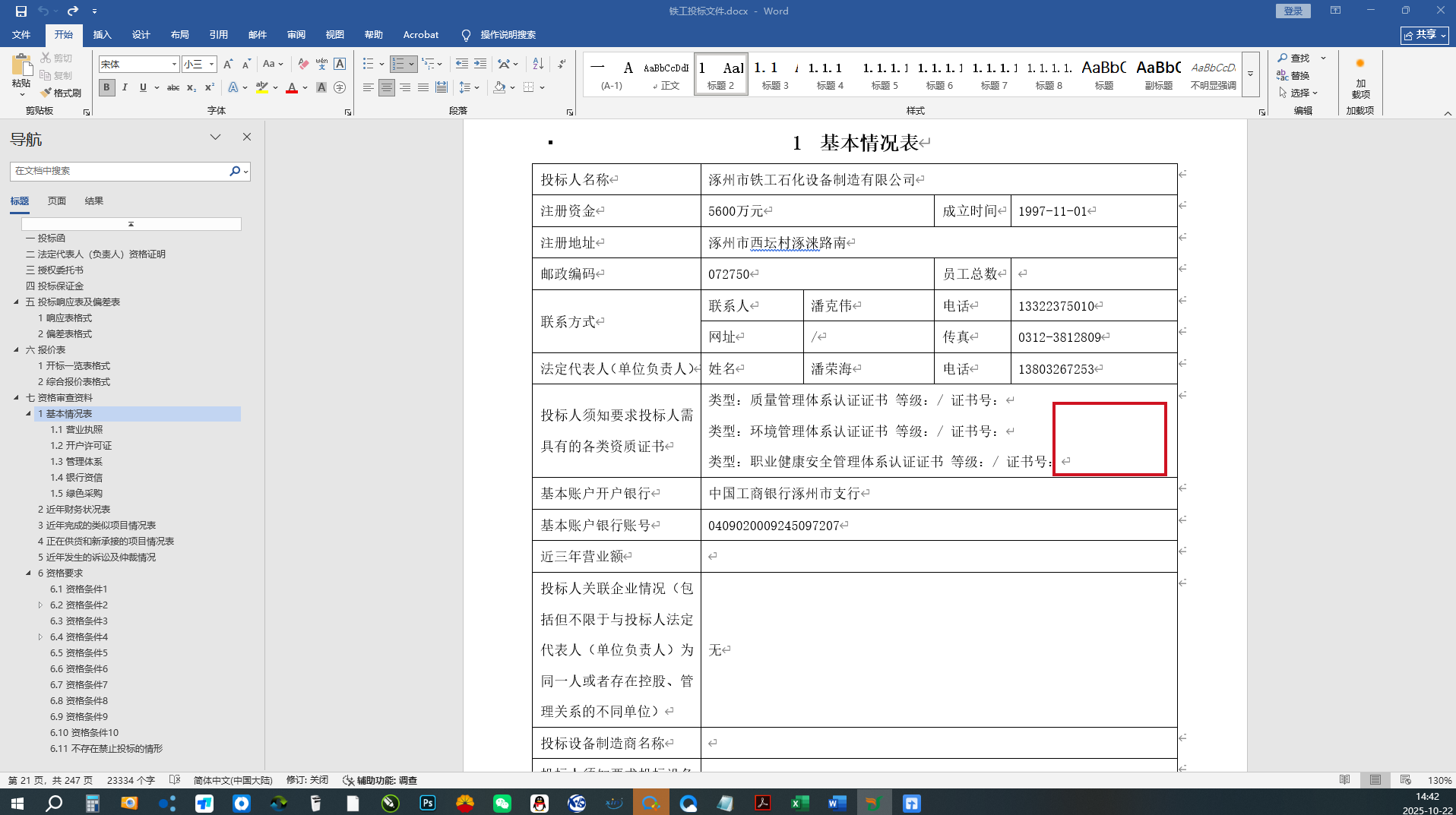Switch to Web Layout view in status bar
1456x815 pixels.
click(1405, 780)
